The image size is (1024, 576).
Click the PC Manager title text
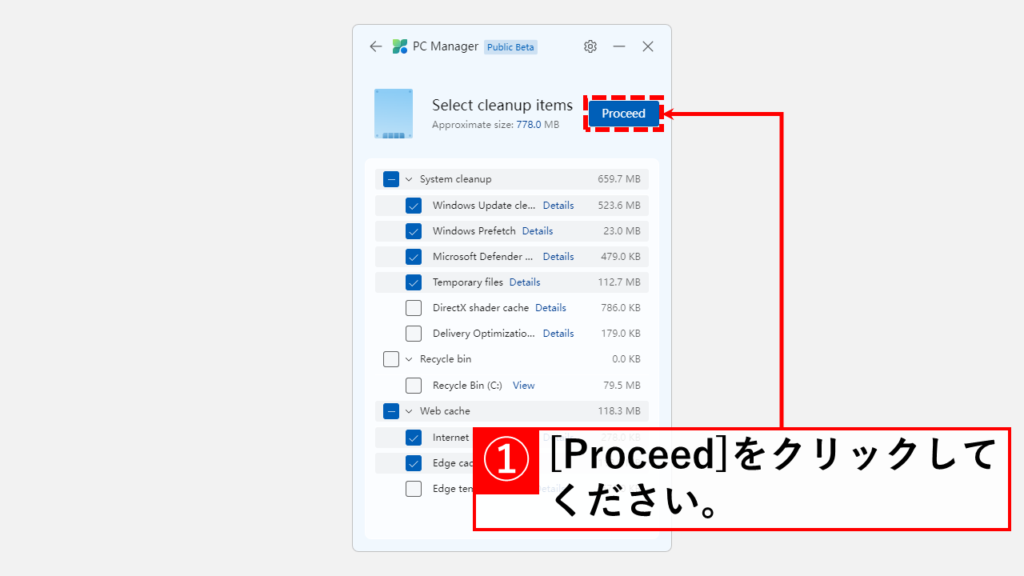[x=445, y=46]
